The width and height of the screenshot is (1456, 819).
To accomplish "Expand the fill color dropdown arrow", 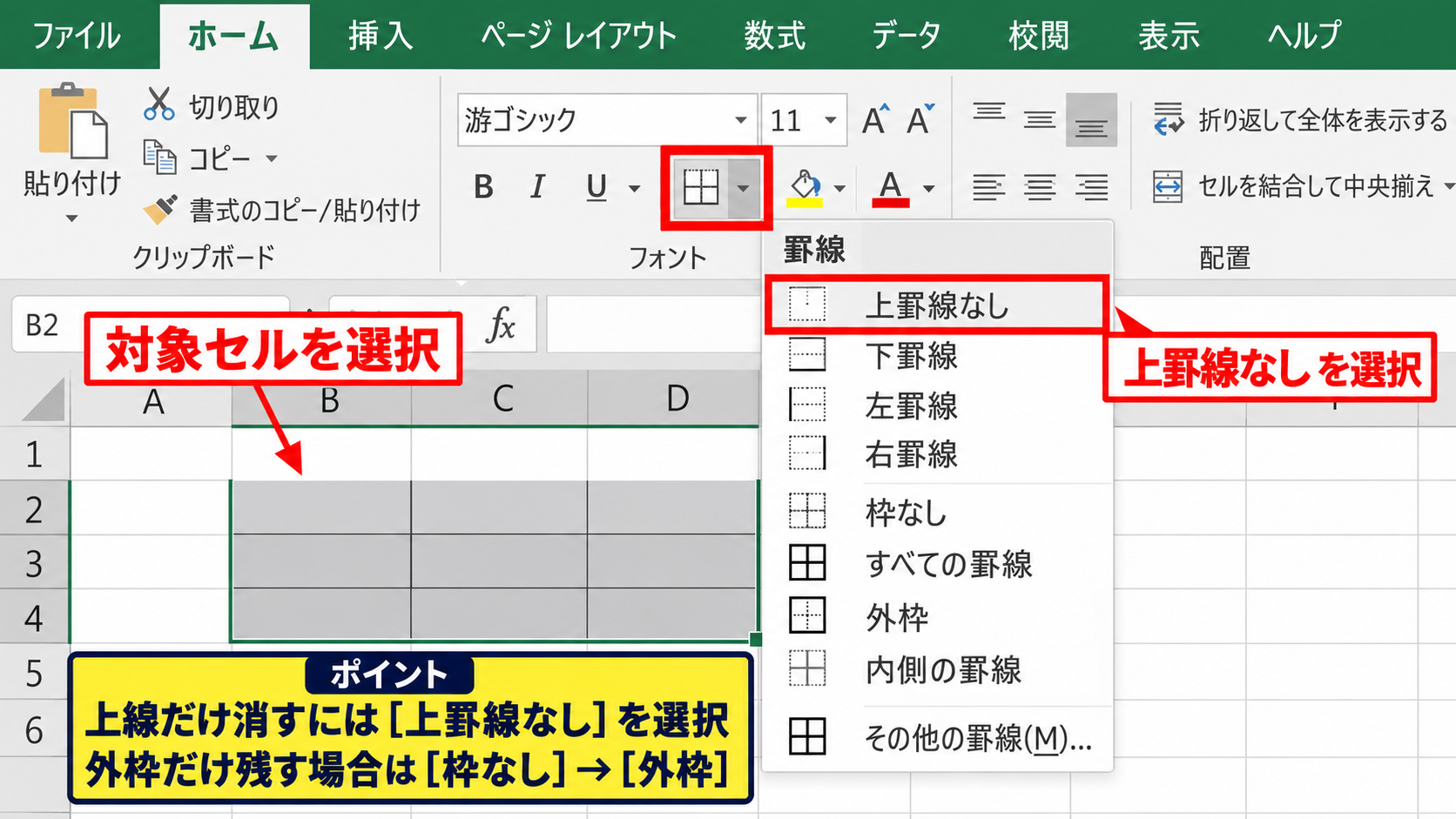I will [x=839, y=188].
